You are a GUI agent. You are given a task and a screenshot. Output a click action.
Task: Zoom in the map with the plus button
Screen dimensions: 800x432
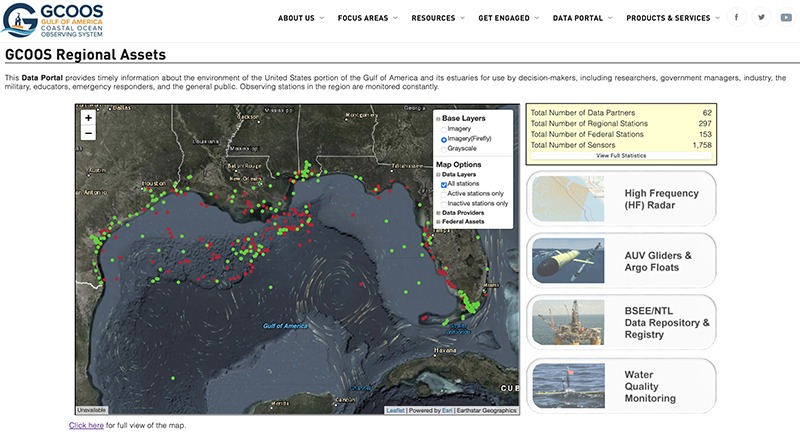click(88, 118)
